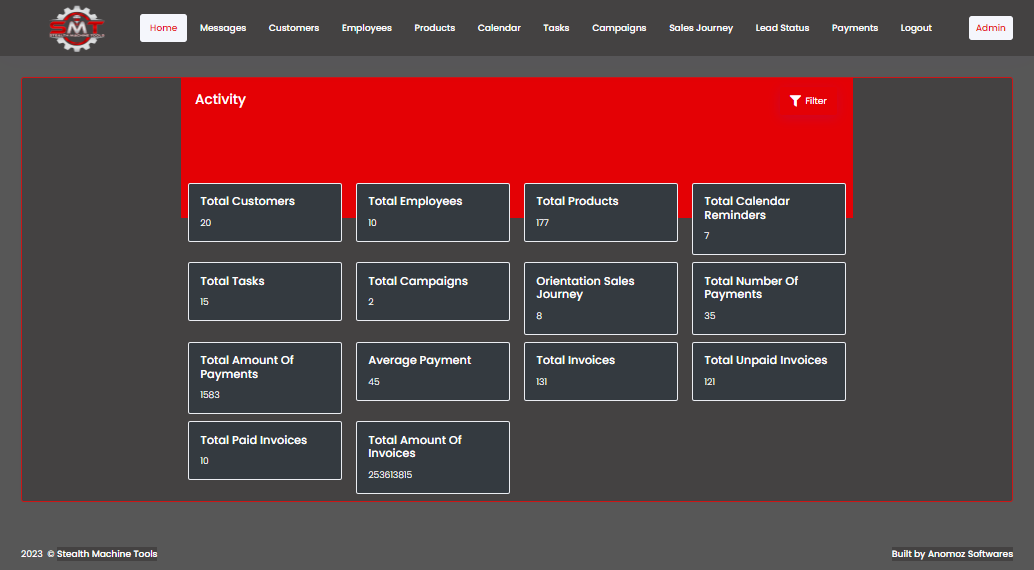Select the Total Tasks card
The image size is (1034, 570).
pos(265,292)
